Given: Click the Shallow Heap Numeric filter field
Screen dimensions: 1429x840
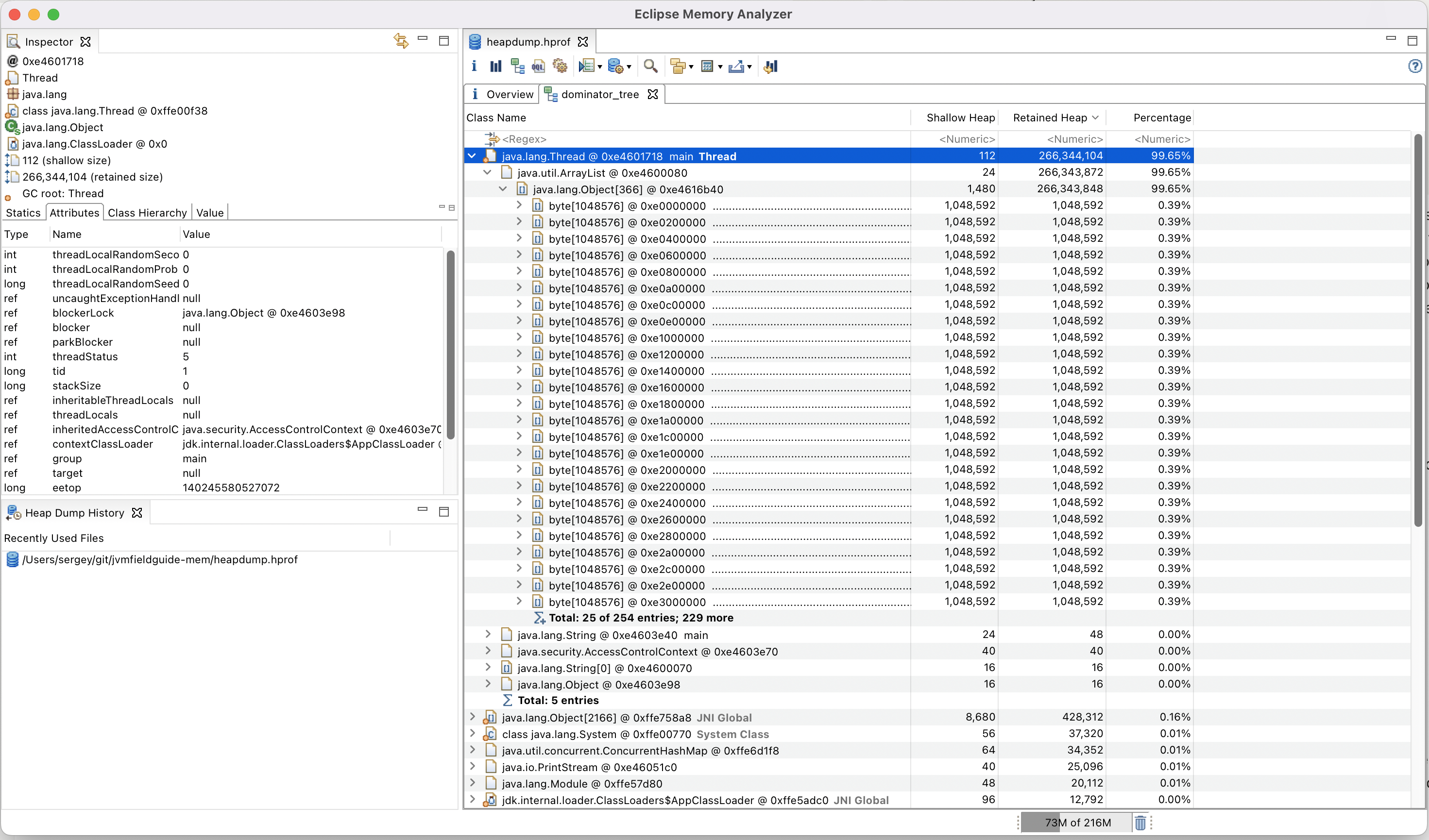Looking at the screenshot, I should click(x=955, y=139).
